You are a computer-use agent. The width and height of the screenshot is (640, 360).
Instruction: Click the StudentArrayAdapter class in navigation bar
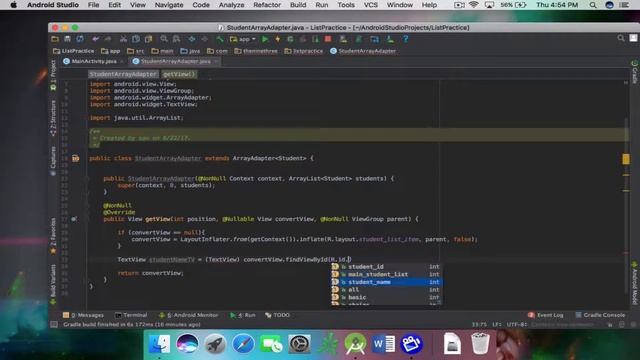click(363, 51)
